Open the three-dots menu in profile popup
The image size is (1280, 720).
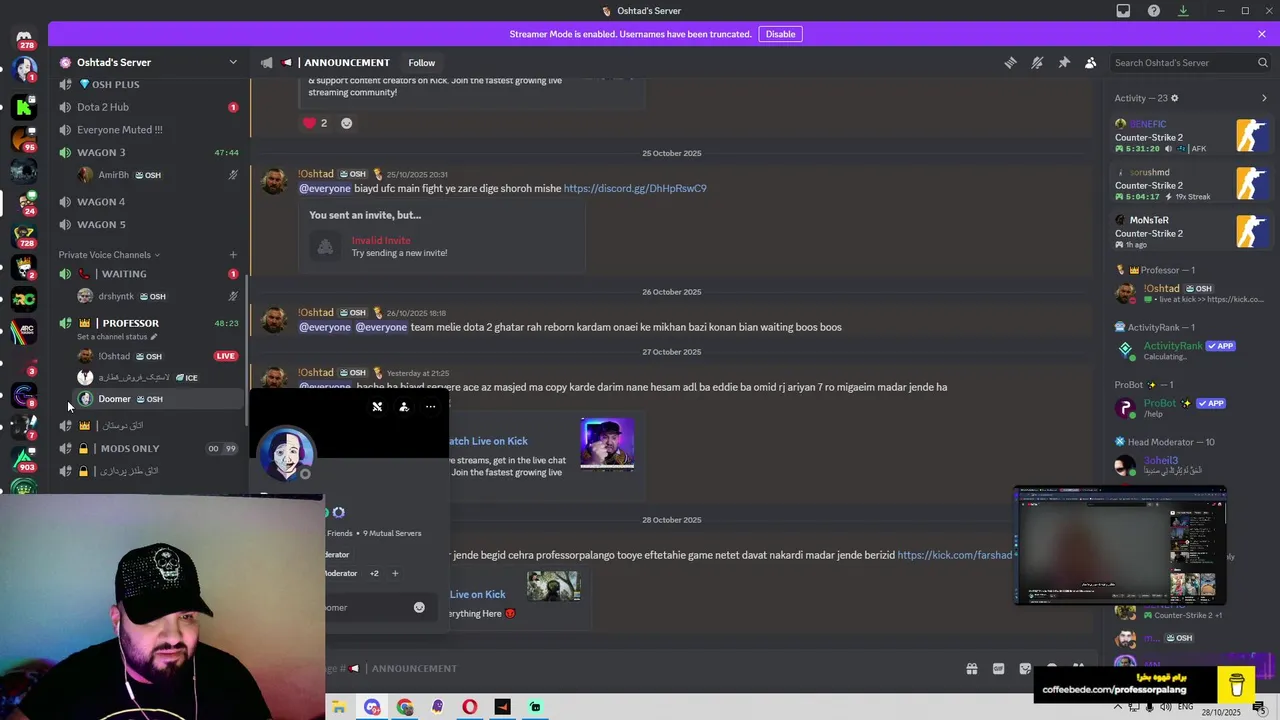point(431,407)
